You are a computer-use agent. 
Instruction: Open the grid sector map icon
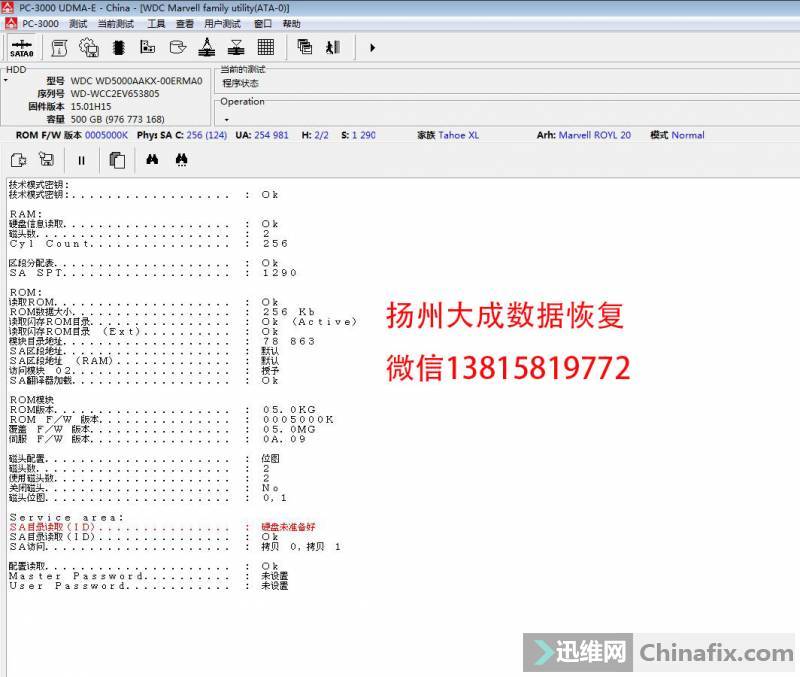click(x=265, y=47)
